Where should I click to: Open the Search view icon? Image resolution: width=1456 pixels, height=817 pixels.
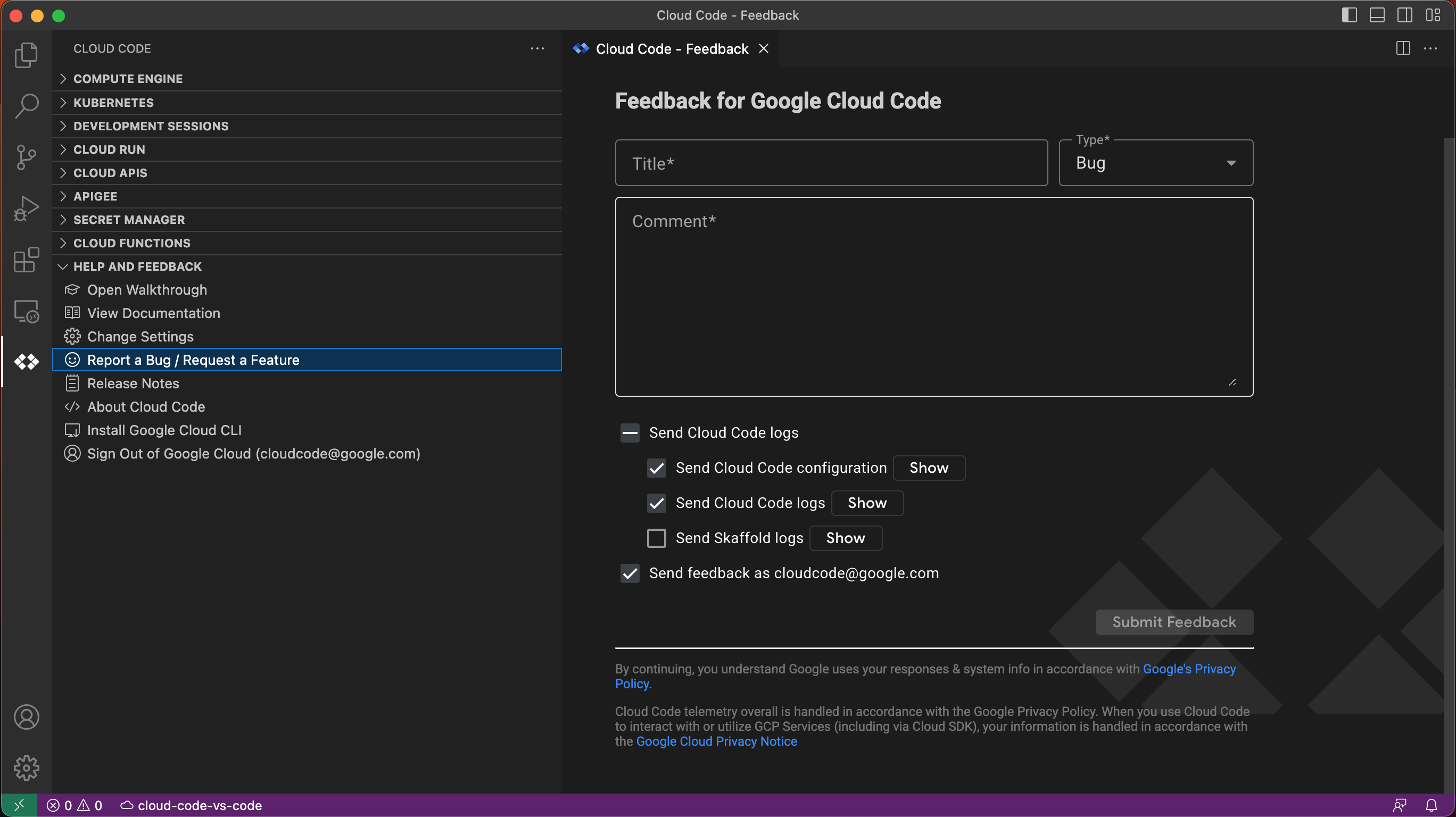[x=26, y=106]
